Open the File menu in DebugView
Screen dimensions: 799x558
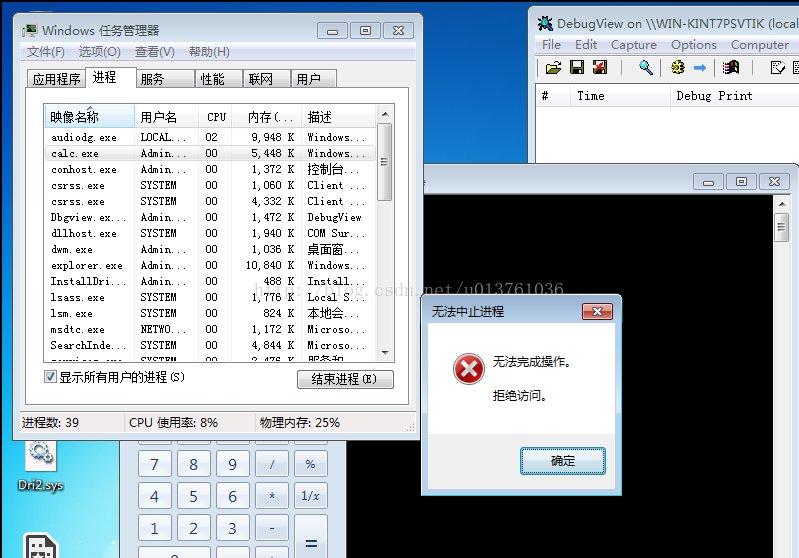tap(551, 45)
